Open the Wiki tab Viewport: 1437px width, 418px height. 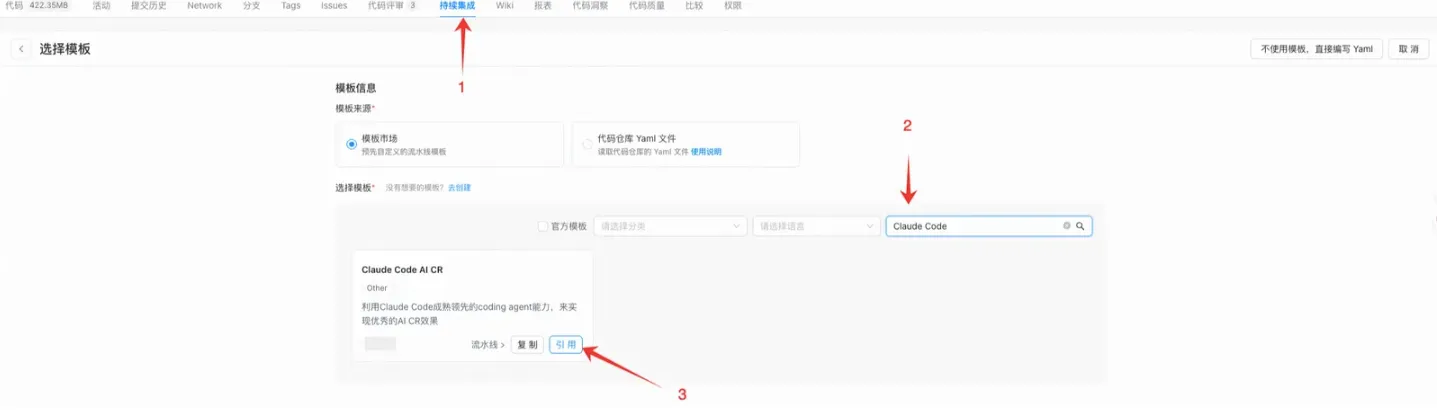pyautogui.click(x=505, y=6)
